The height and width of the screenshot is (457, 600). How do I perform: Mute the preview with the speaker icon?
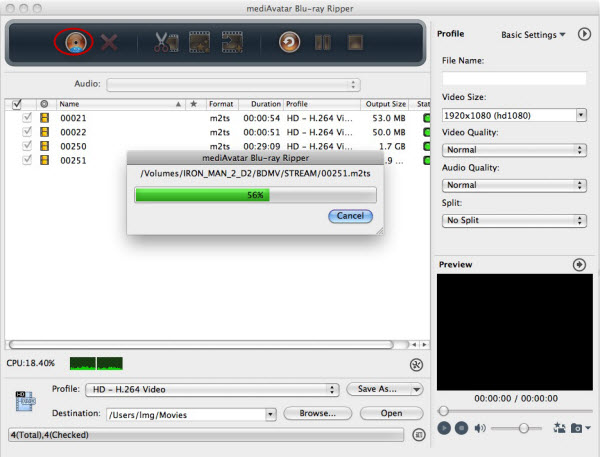(x=480, y=428)
